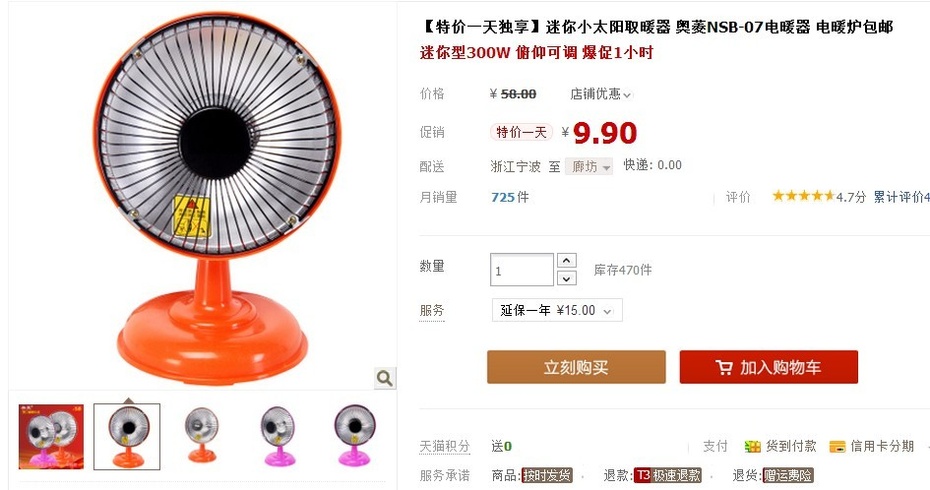Click the magnifier zoom icon on product image
Screen dimensions: 930x490
click(384, 378)
